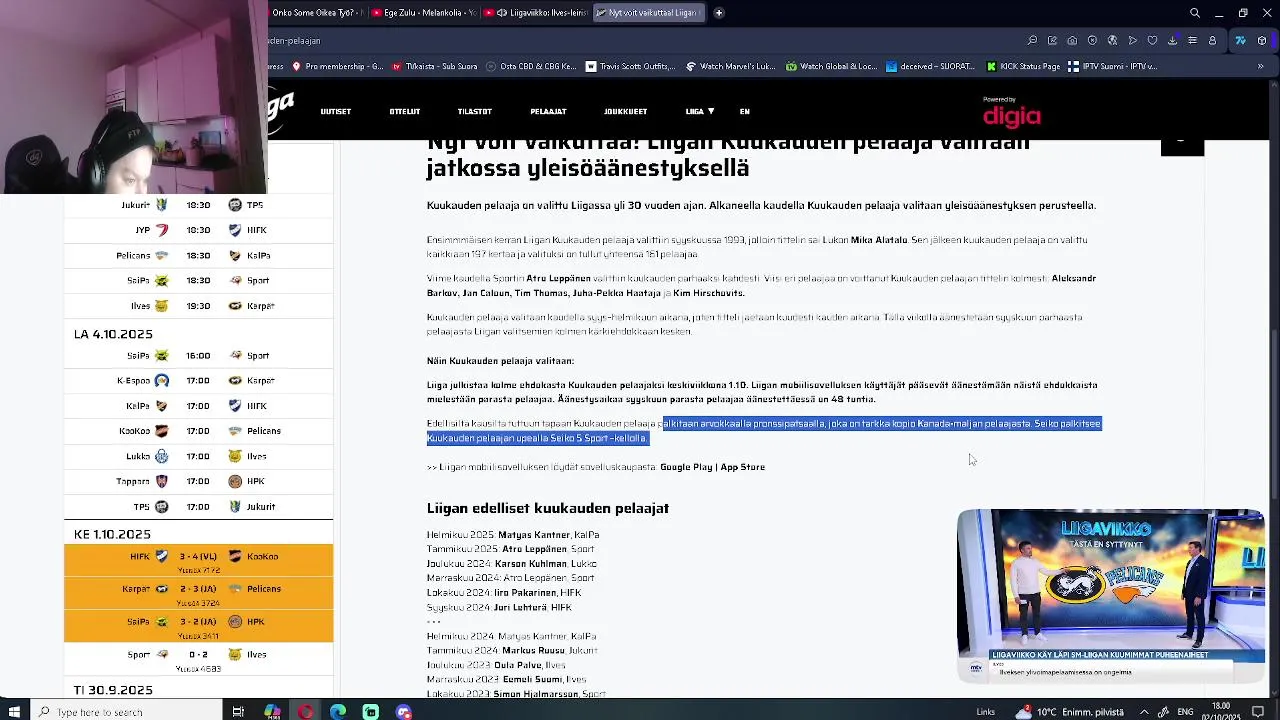Add page to bookmarks with heart icon
Image resolution: width=1280 pixels, height=720 pixels.
tap(1152, 41)
